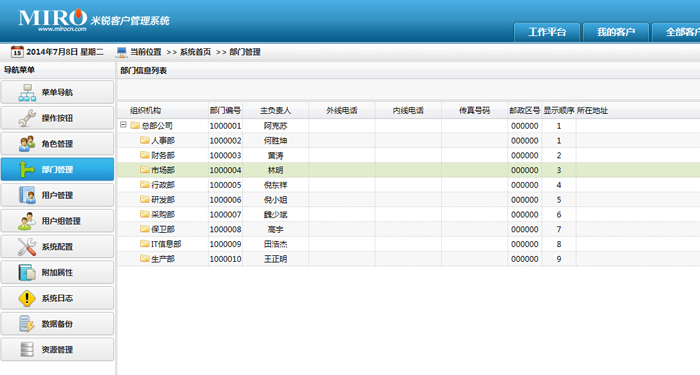Click 部门管理 in the breadcrumb
700x375 pixels.
[245, 52]
